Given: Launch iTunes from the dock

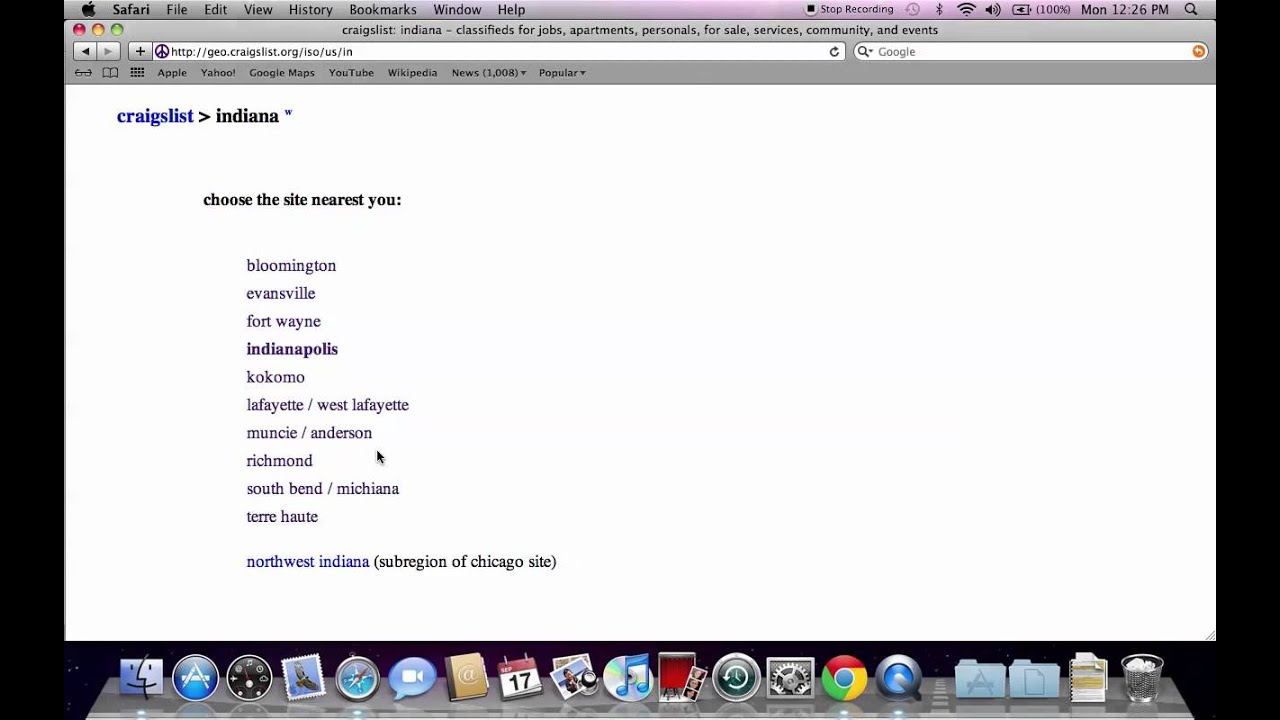Looking at the screenshot, I should (x=628, y=678).
